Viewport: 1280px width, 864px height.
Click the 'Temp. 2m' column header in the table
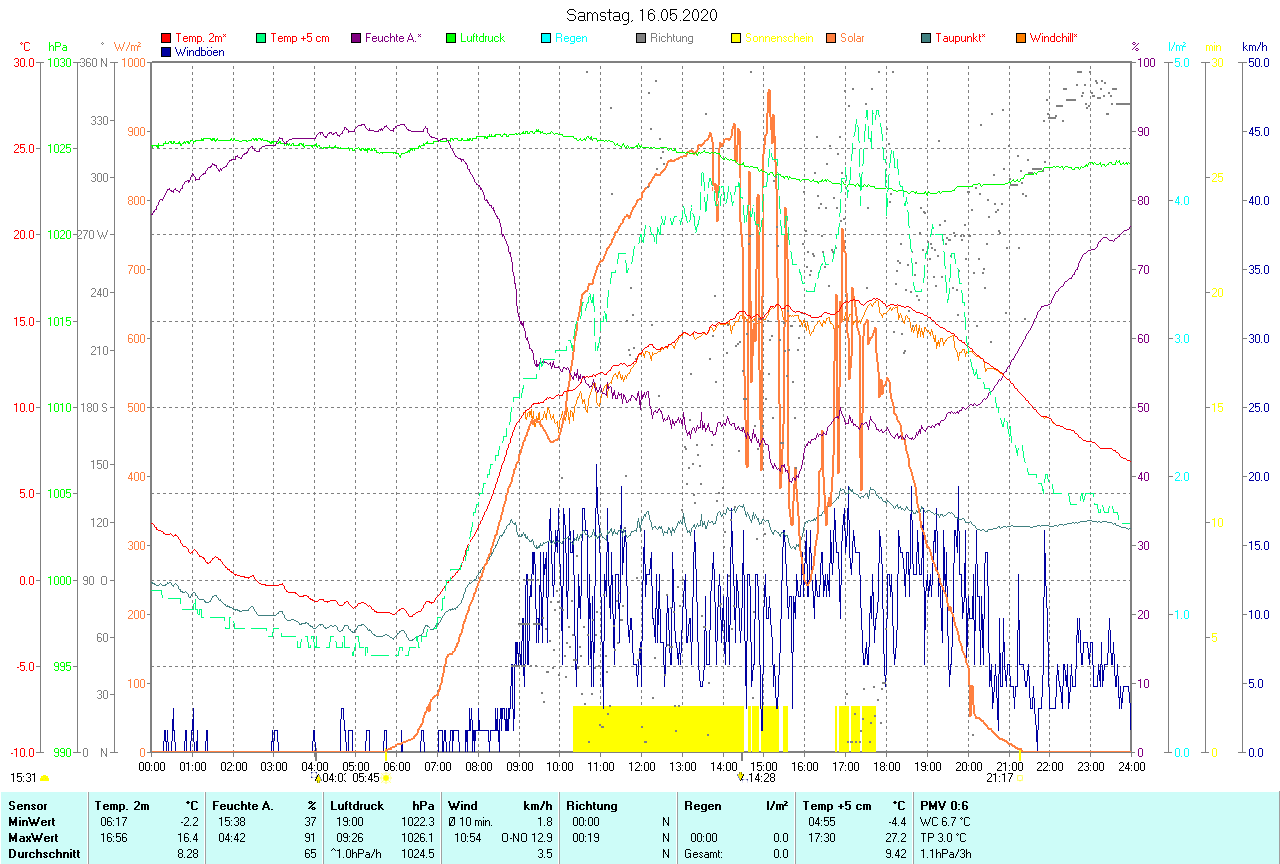122,805
